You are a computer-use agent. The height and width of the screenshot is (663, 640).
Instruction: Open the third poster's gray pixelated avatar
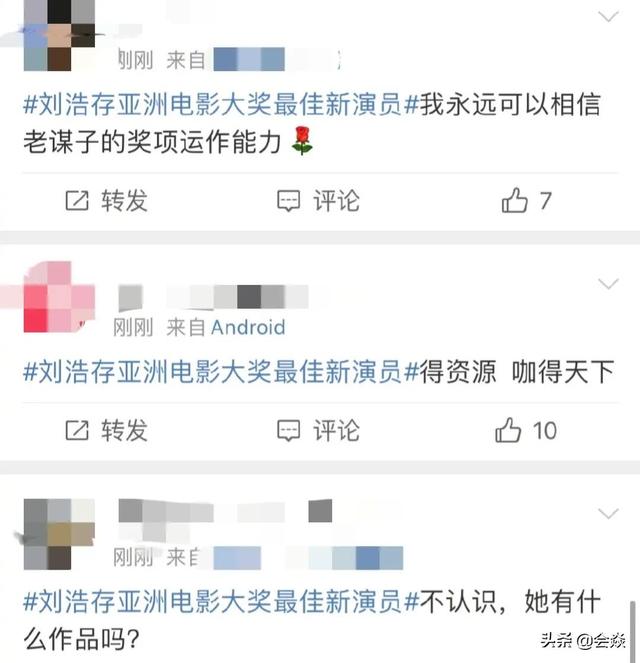tap(59, 534)
